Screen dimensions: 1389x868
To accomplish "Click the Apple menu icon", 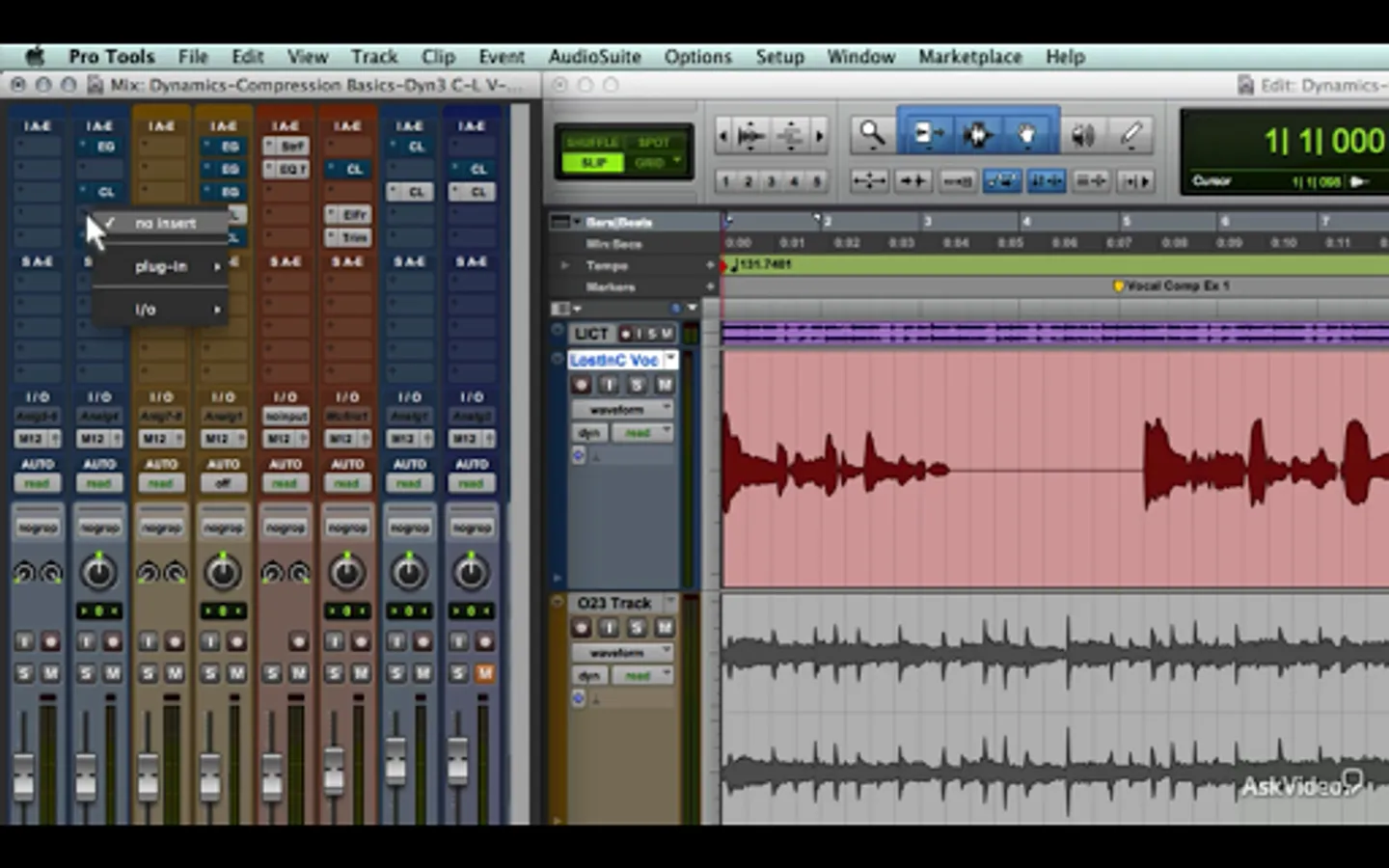I will point(35,57).
